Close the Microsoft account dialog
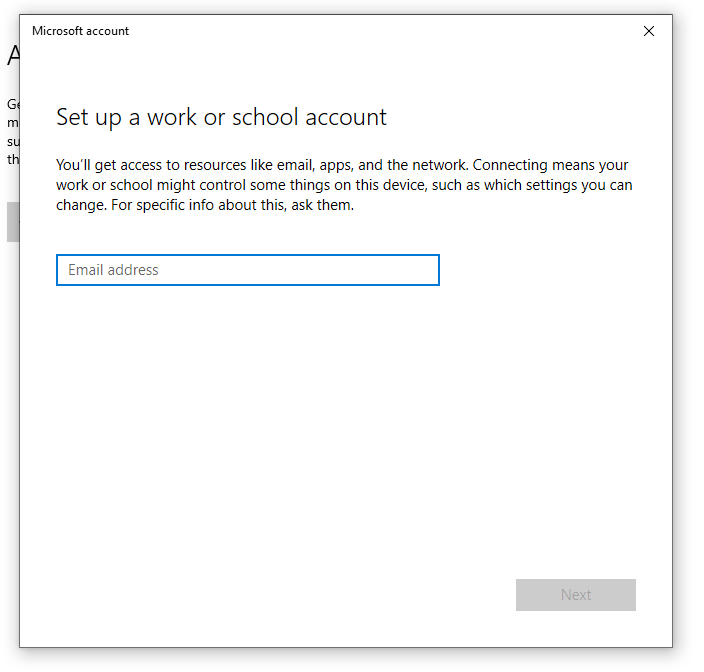Image resolution: width=704 pixels, height=672 pixels. pos(649,31)
